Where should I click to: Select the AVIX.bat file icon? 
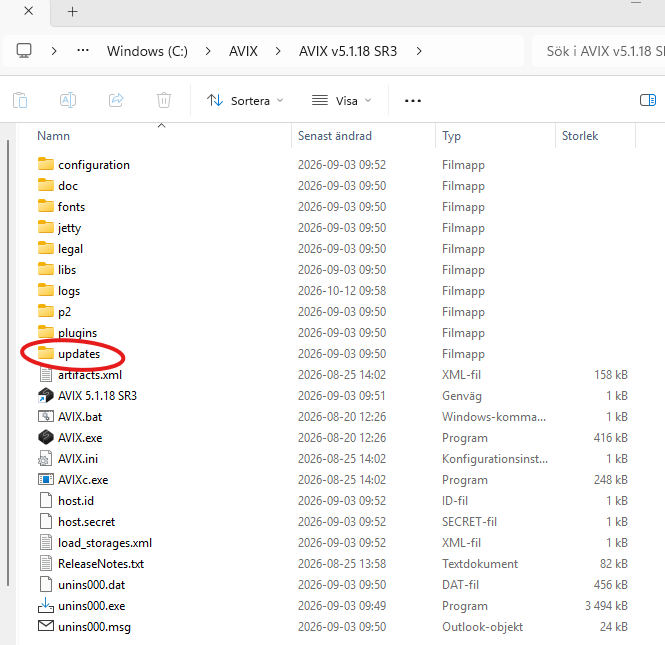click(x=46, y=416)
